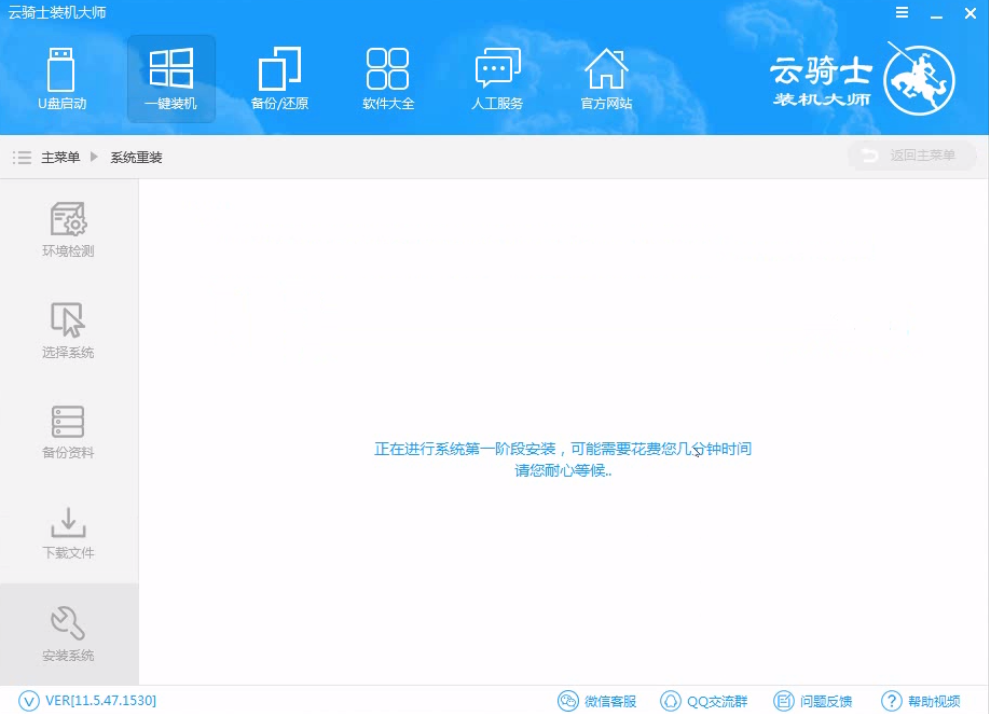
Task: Select the 选择系统 choose system step
Action: [x=69, y=330]
